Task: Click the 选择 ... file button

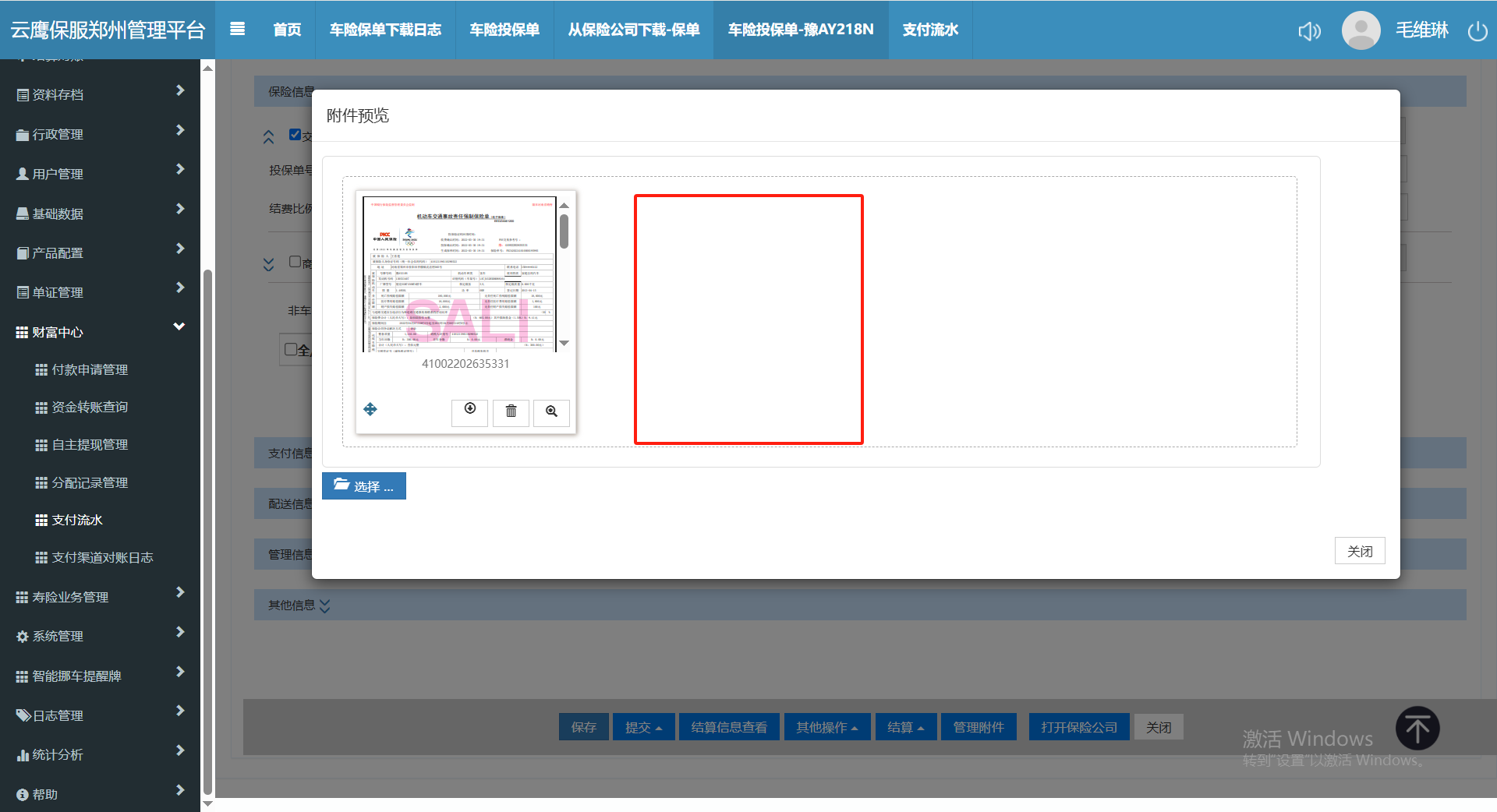Action: click(x=364, y=486)
